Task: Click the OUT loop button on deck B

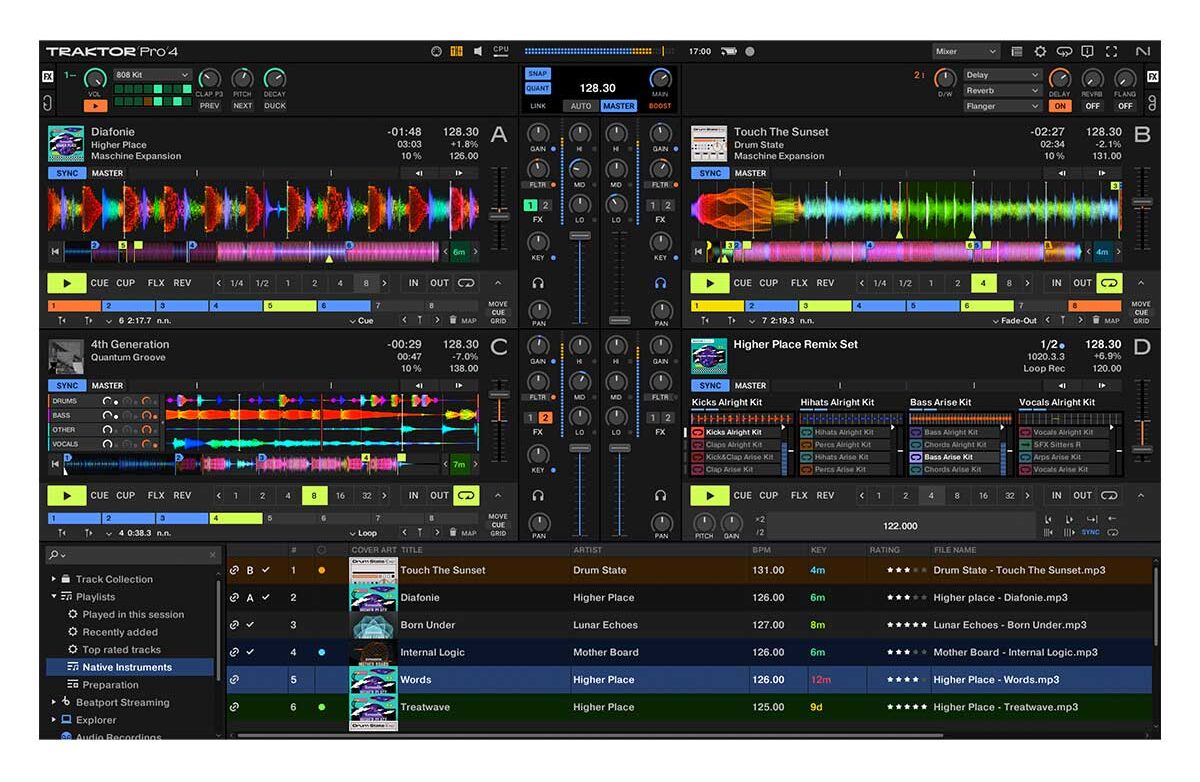Action: (1082, 283)
